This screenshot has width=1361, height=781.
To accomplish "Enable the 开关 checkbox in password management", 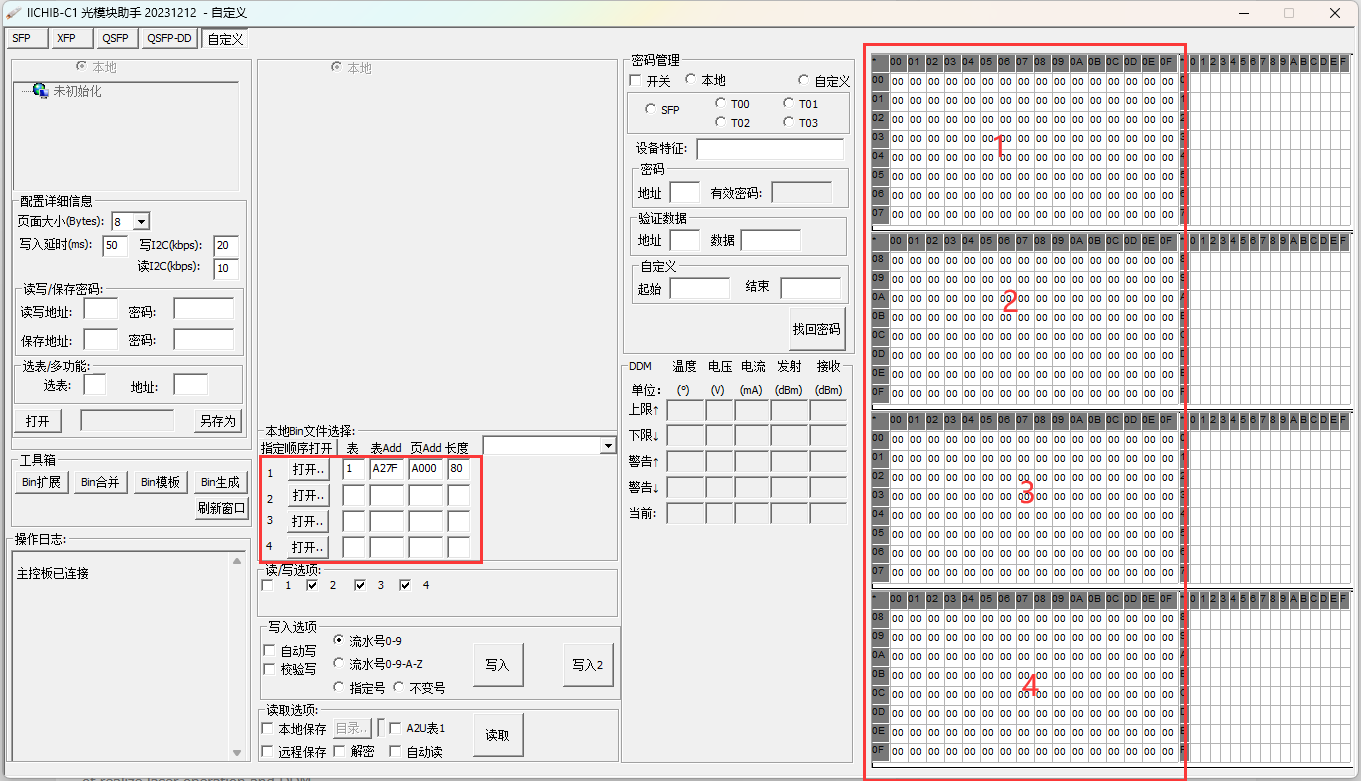I will 636,81.
